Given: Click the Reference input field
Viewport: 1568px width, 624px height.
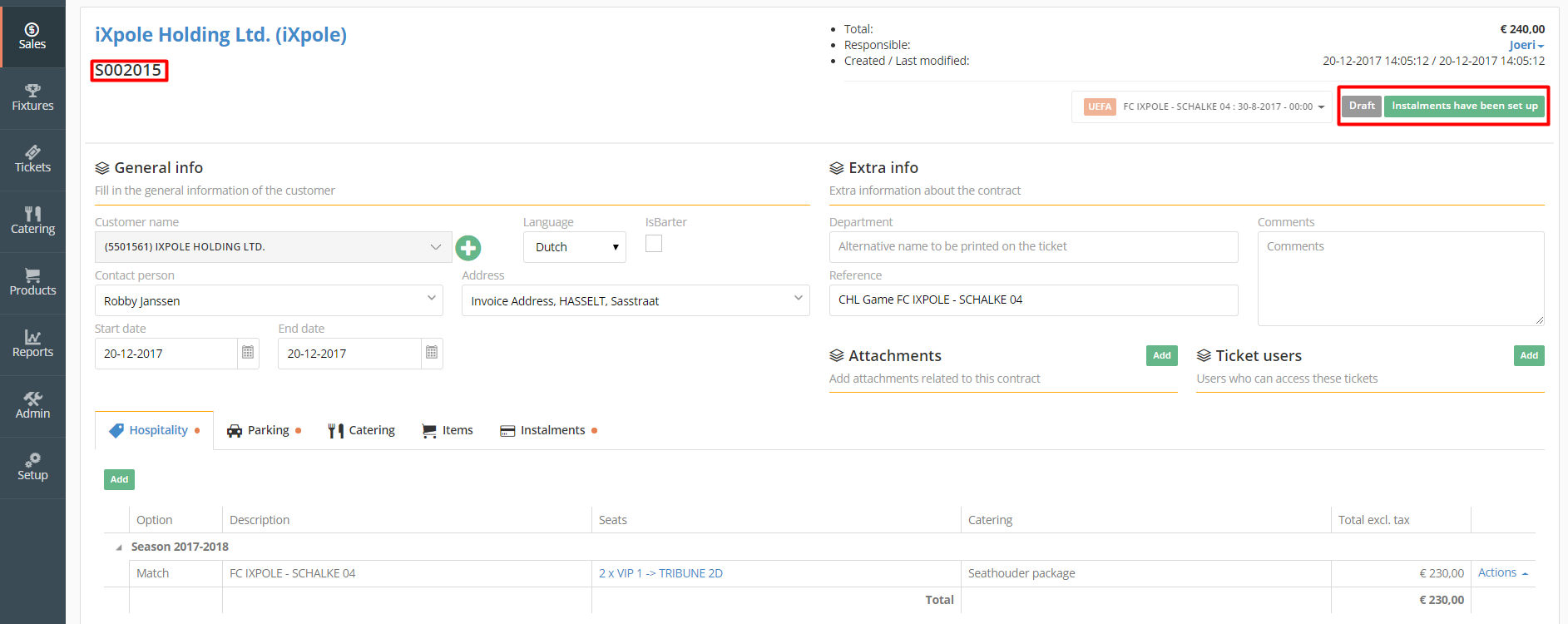Looking at the screenshot, I should [1033, 300].
